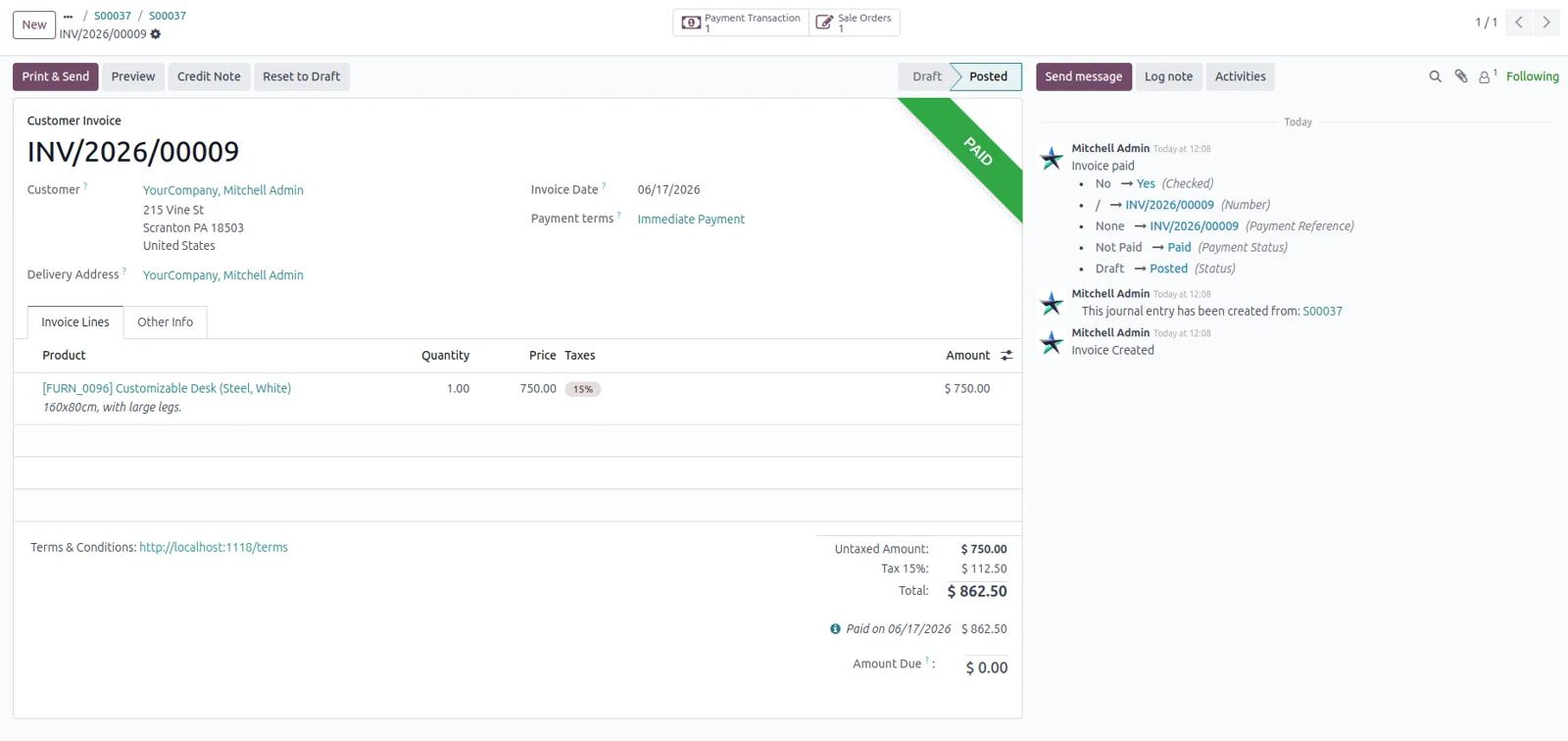The image size is (1568, 741).
Task: Click the Amount Due $ 0.00 value
Action: point(987,667)
